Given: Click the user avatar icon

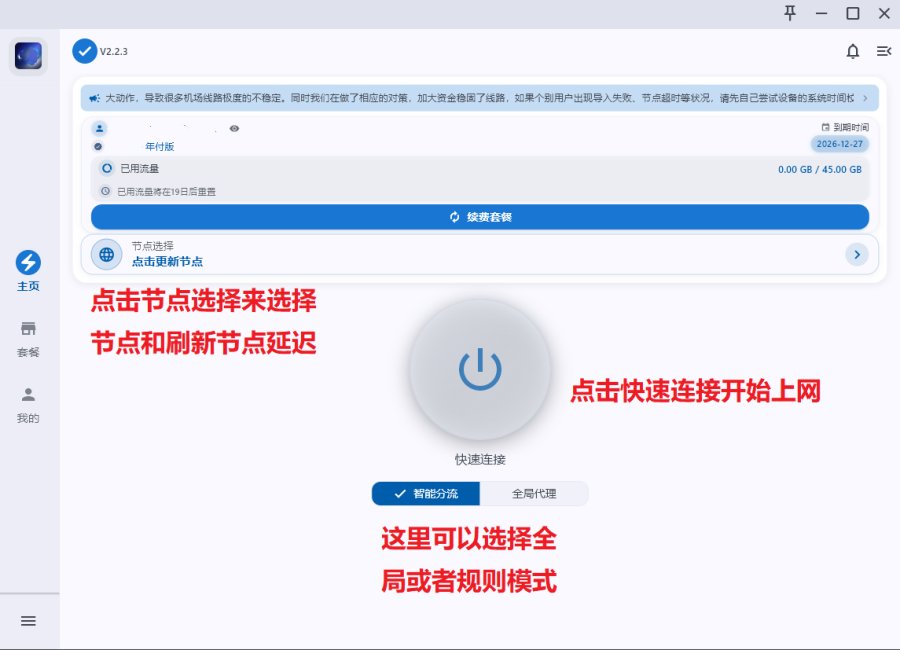Looking at the screenshot, I should [99, 128].
